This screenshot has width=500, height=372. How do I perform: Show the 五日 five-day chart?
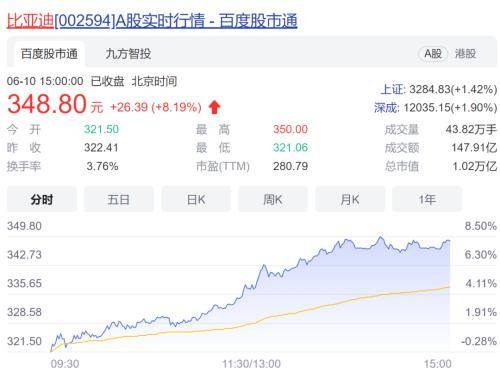119,200
